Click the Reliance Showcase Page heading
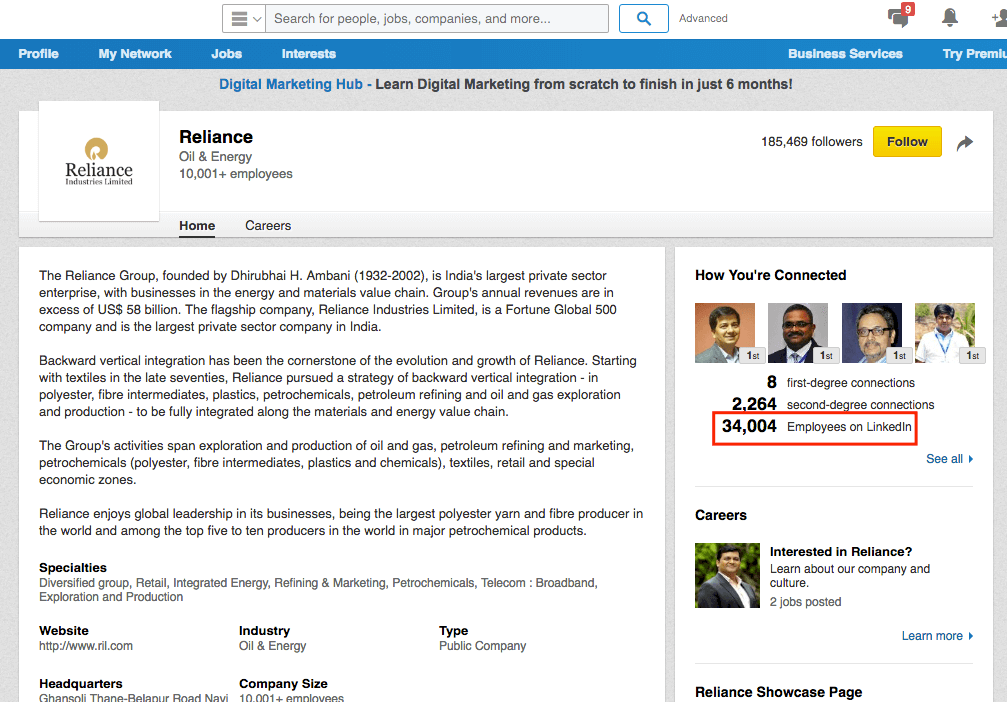This screenshot has width=1007, height=702. click(778, 692)
